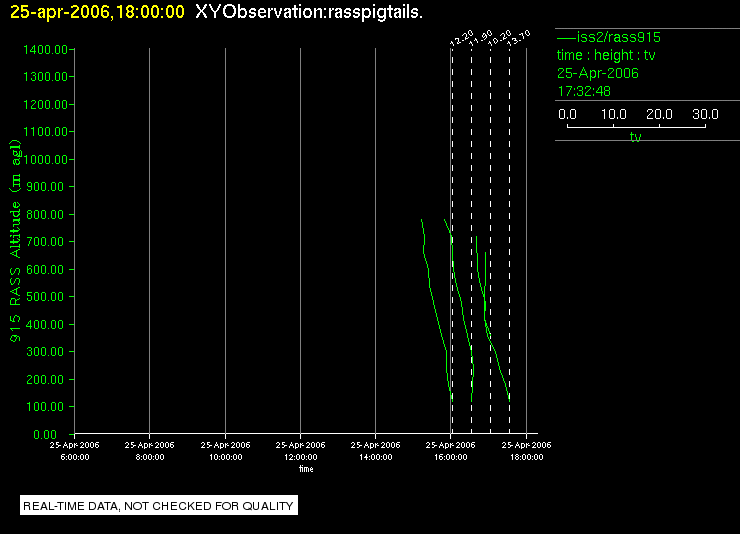Select the iss2/rass915 legend entry

(x=609, y=37)
